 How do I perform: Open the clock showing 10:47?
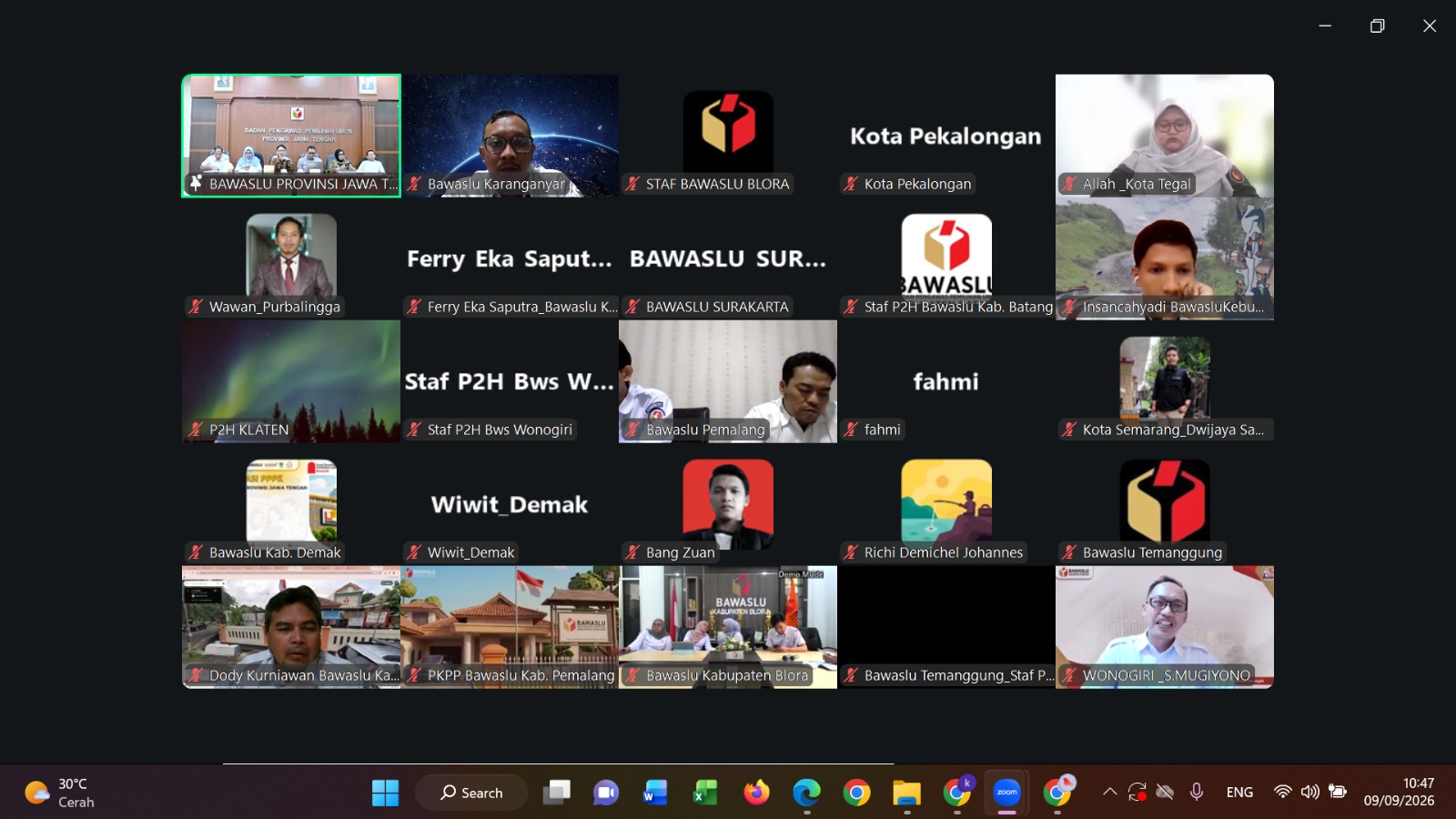coord(1399,792)
